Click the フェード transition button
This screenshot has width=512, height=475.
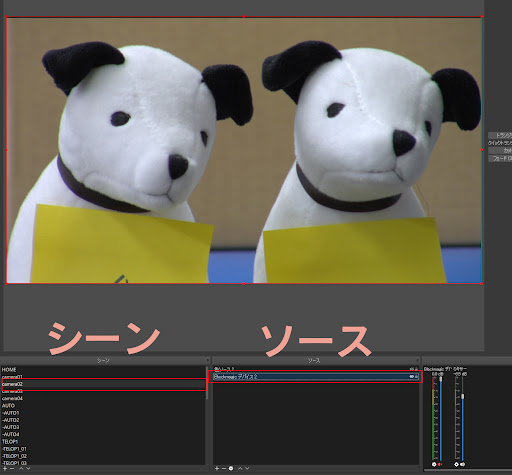point(500,159)
